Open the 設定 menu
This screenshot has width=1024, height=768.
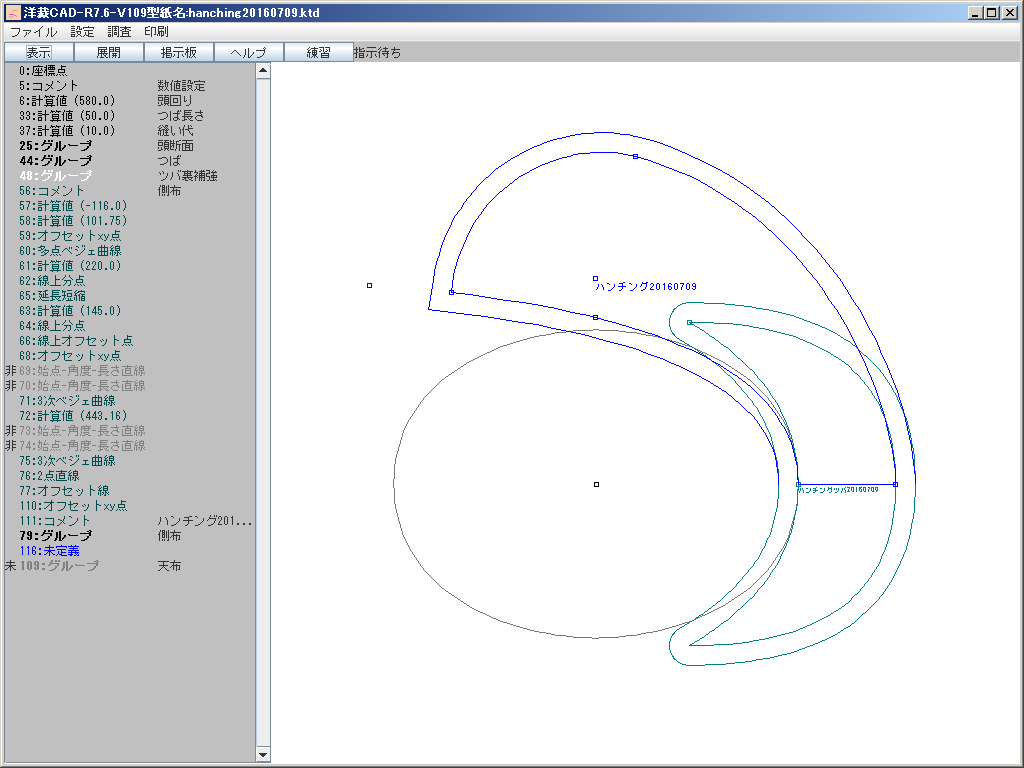pos(82,31)
